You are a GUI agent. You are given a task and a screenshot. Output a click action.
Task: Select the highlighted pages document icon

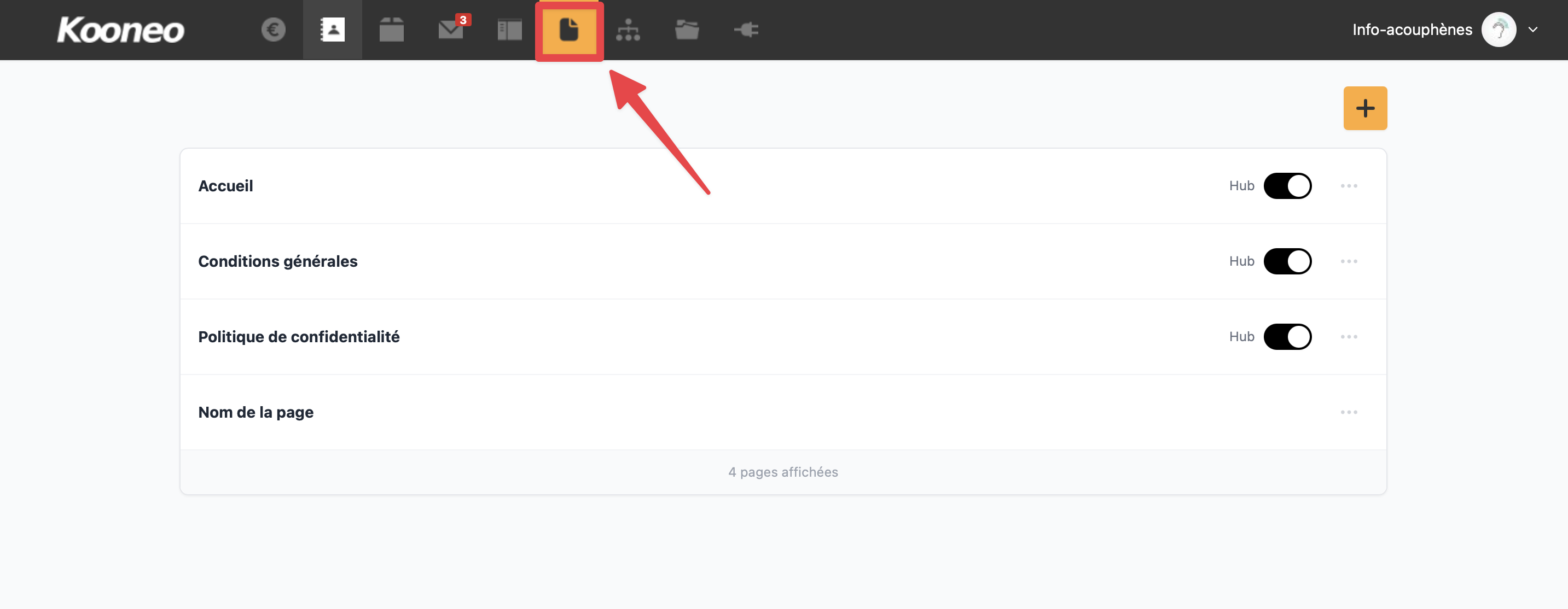tap(569, 29)
